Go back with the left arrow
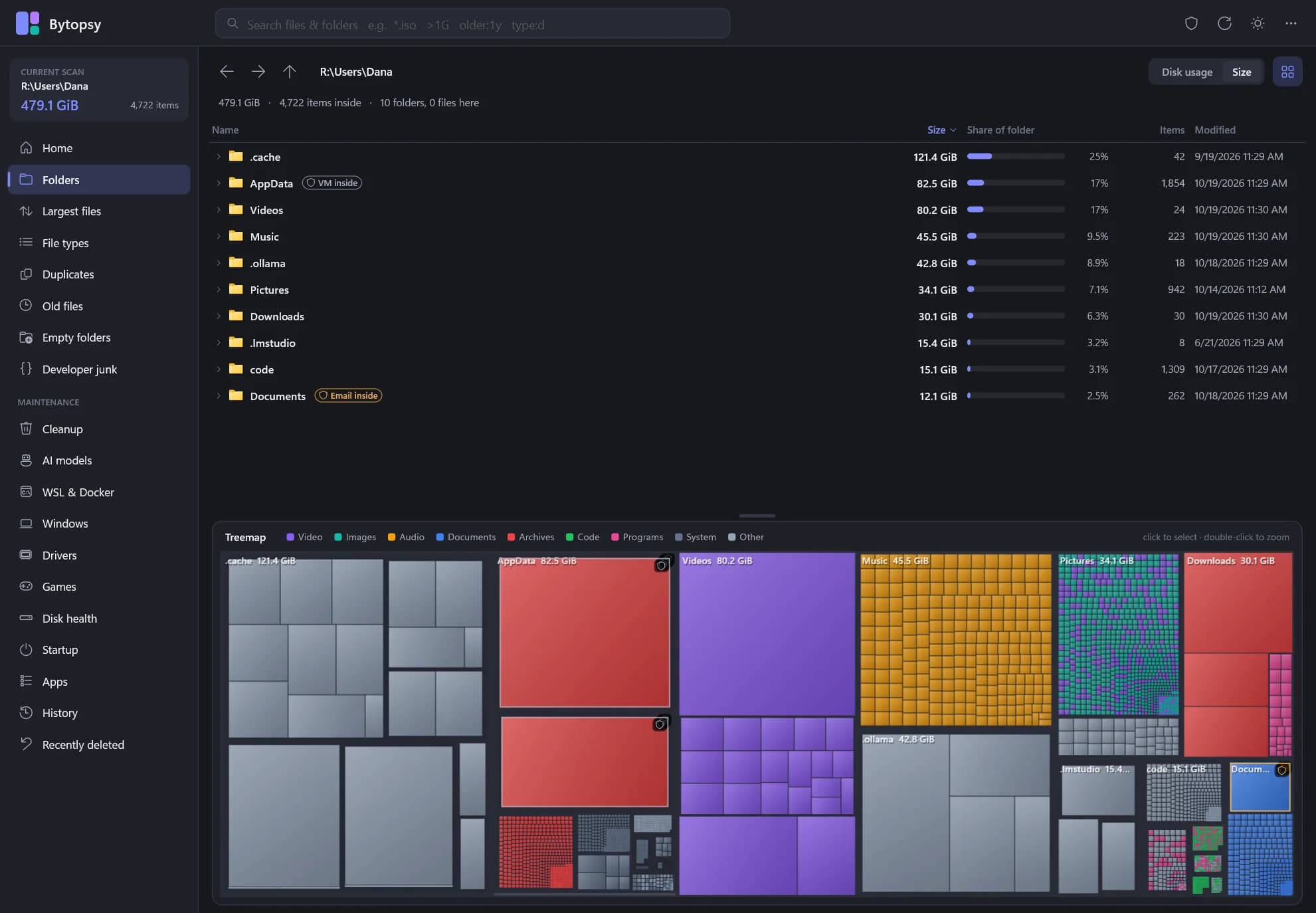This screenshot has width=1316, height=913. pos(227,71)
